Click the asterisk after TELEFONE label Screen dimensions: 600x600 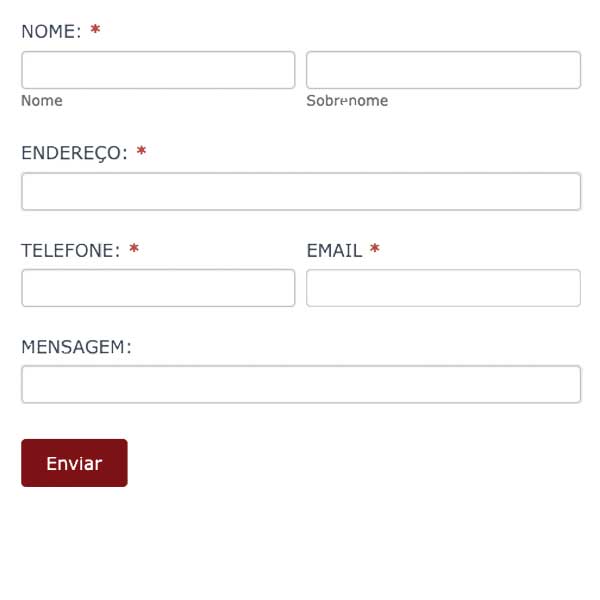click(x=134, y=250)
